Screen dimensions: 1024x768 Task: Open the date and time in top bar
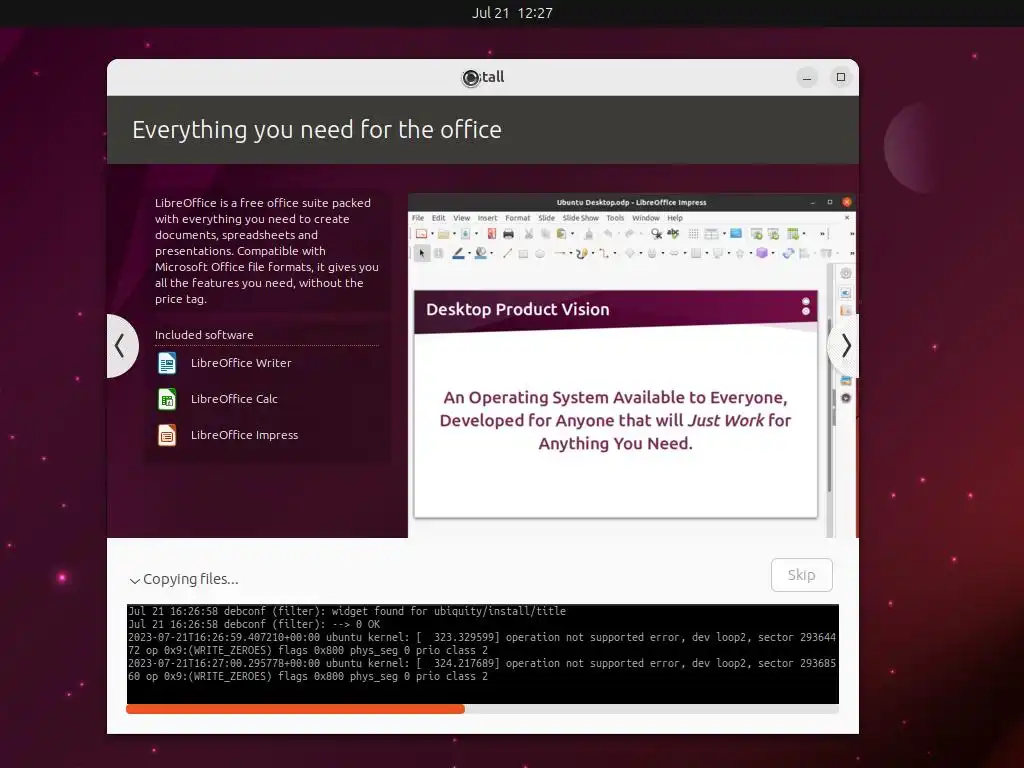pyautogui.click(x=512, y=13)
